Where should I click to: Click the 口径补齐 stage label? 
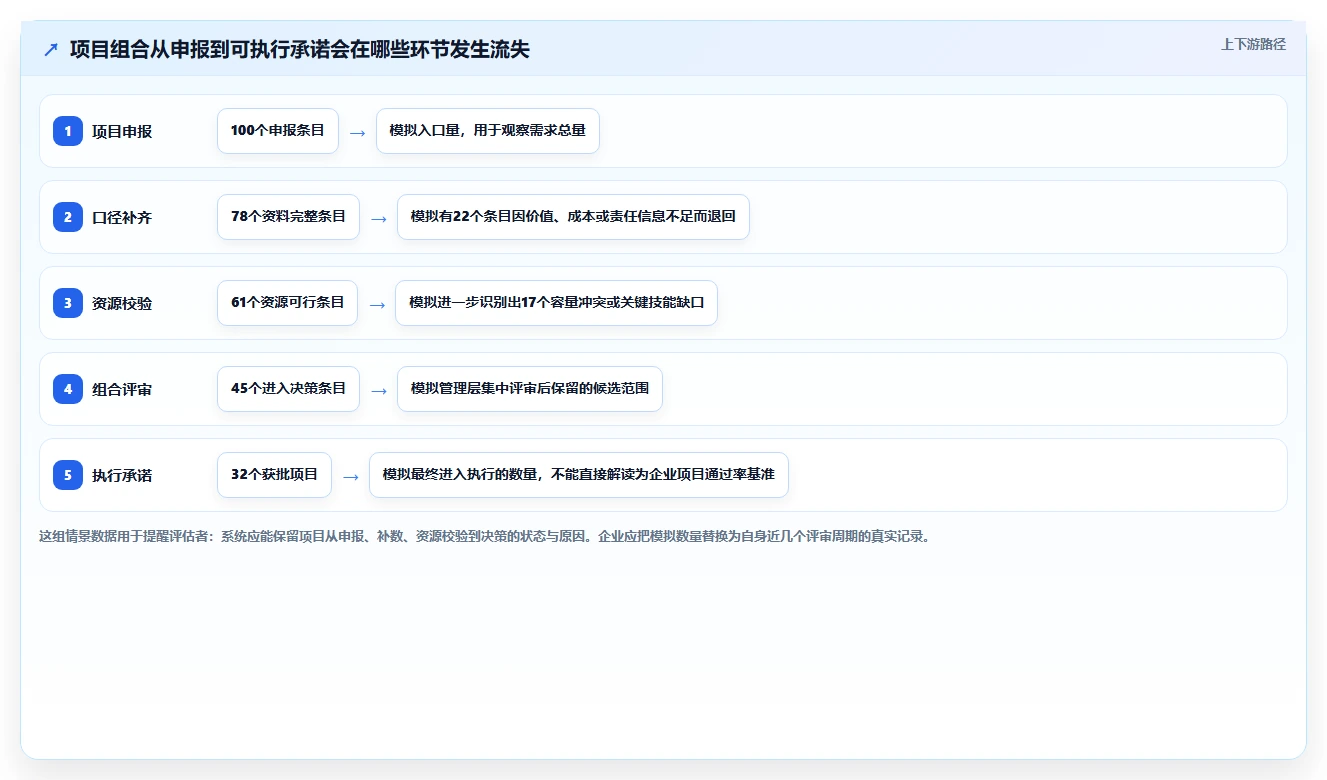(122, 217)
